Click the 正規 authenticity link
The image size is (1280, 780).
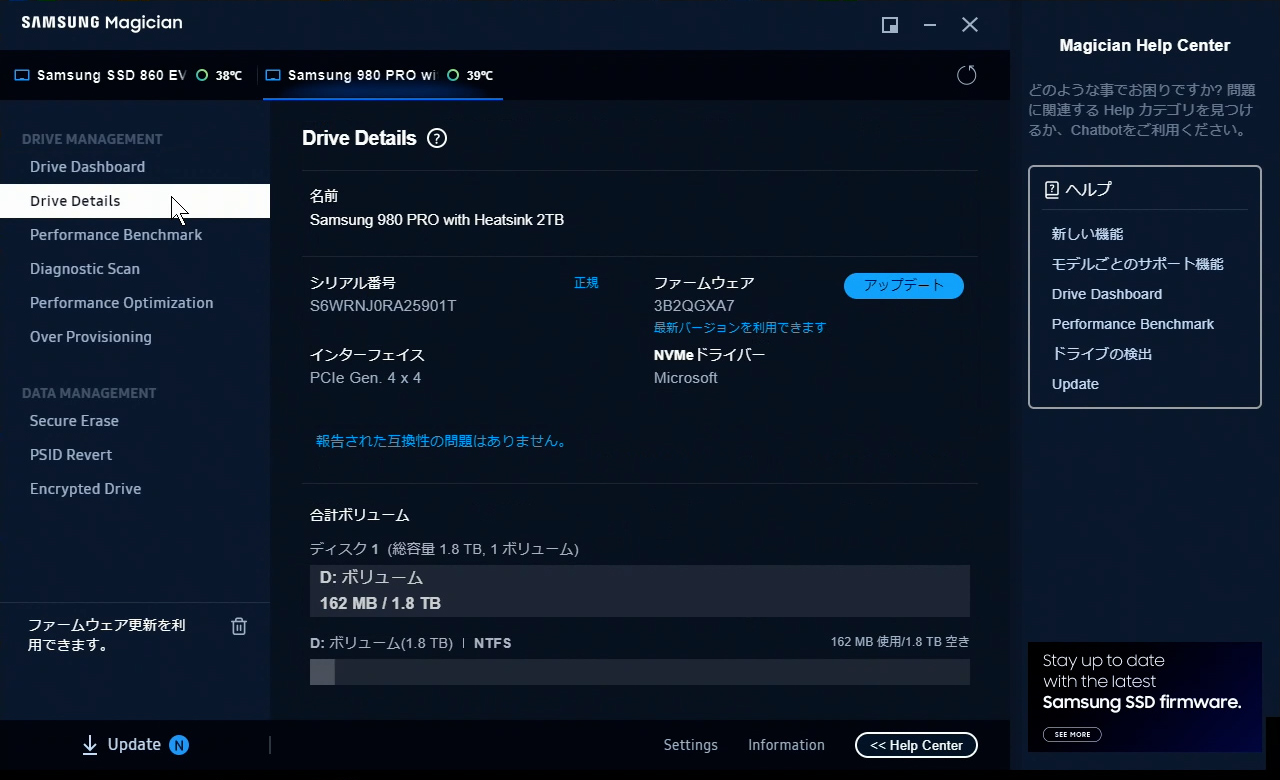click(x=586, y=283)
